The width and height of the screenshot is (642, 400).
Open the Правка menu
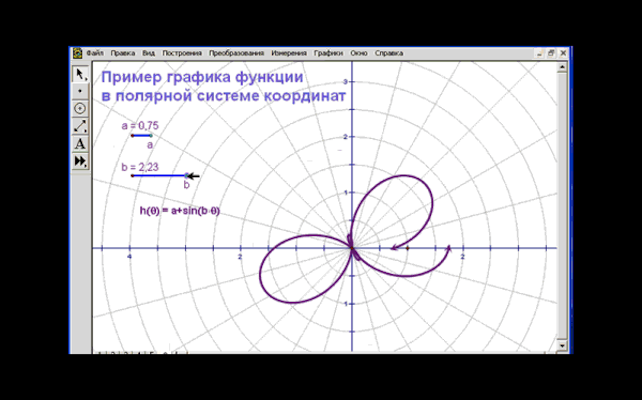(x=123, y=53)
